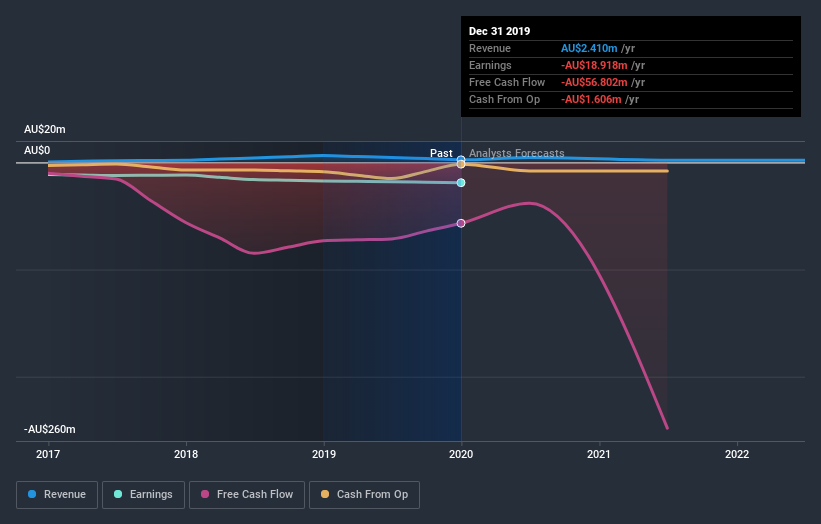Click the 2022 x-axis label
Viewport: 821px width, 524px height.
click(x=737, y=454)
